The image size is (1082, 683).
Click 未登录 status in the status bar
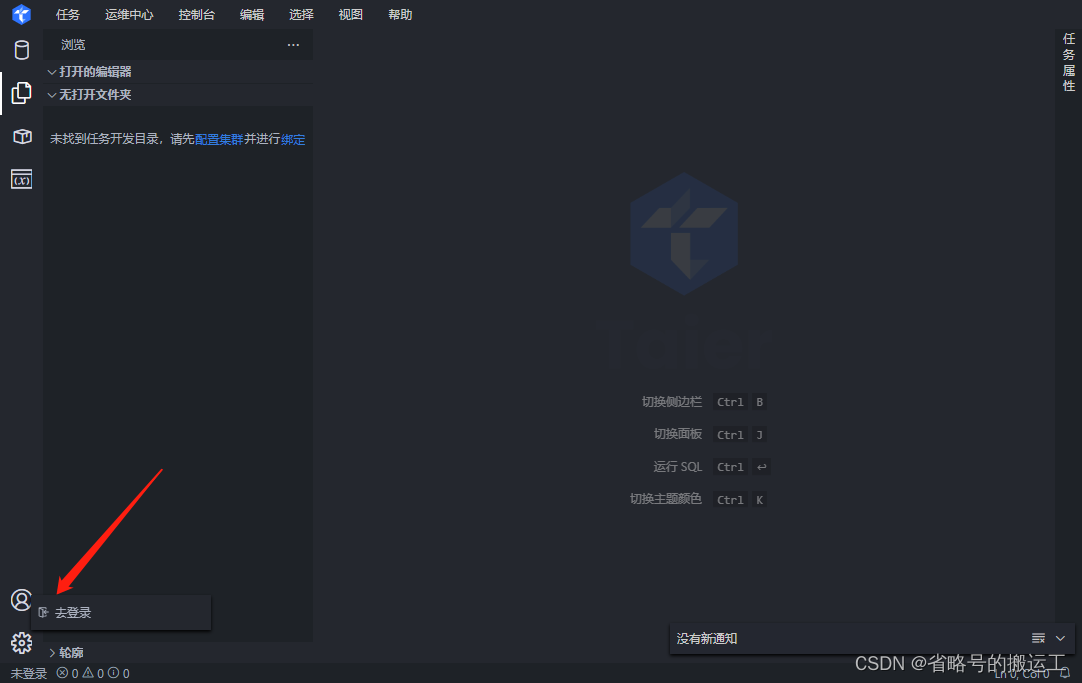[x=29, y=673]
